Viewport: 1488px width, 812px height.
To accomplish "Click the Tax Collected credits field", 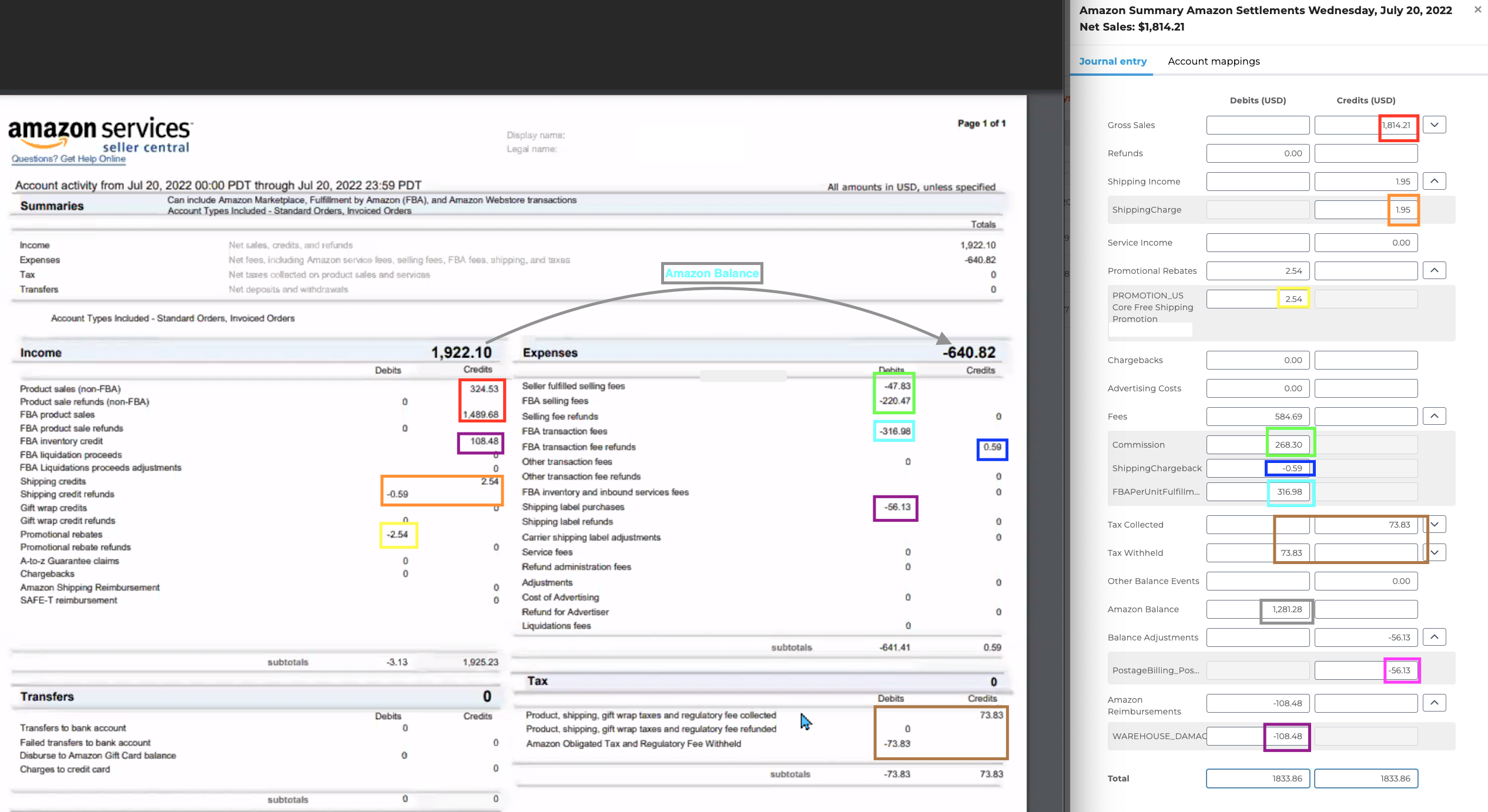I will click(x=1366, y=525).
